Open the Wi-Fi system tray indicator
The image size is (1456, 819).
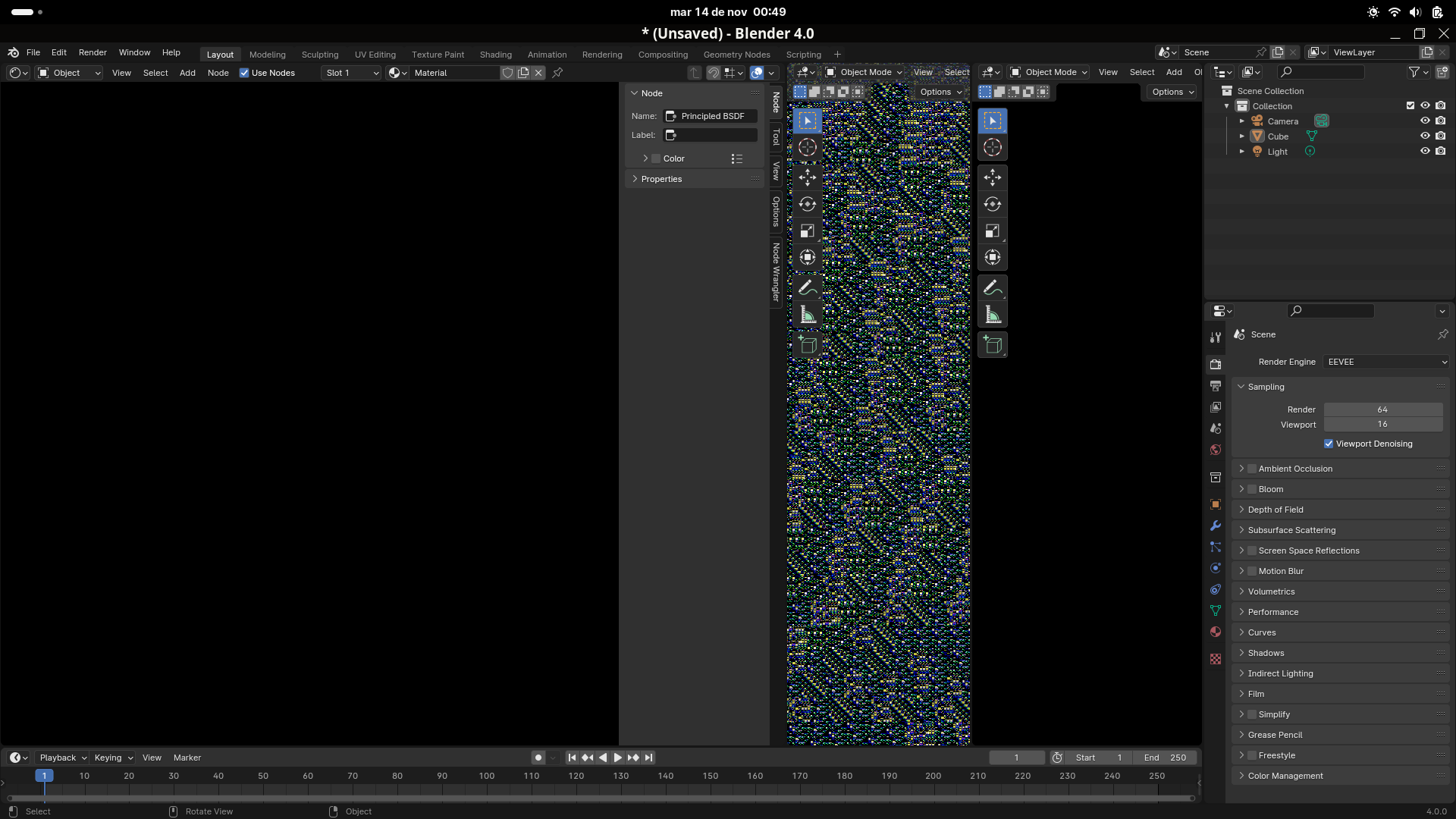tap(1394, 12)
